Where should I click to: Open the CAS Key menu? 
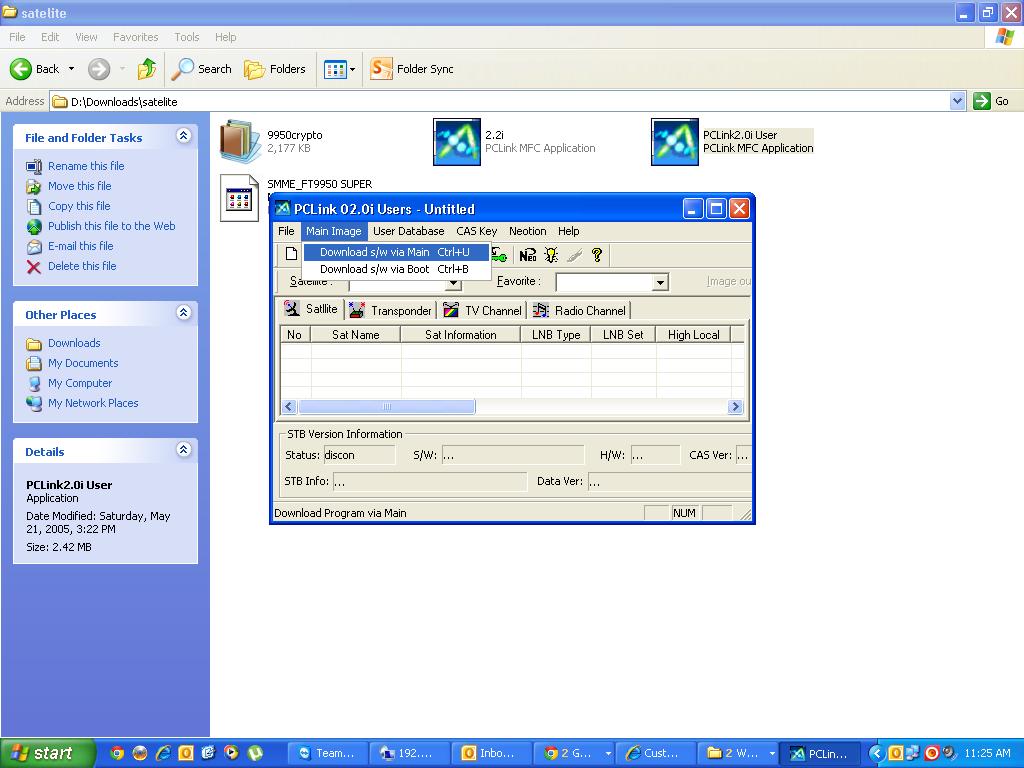pos(477,231)
